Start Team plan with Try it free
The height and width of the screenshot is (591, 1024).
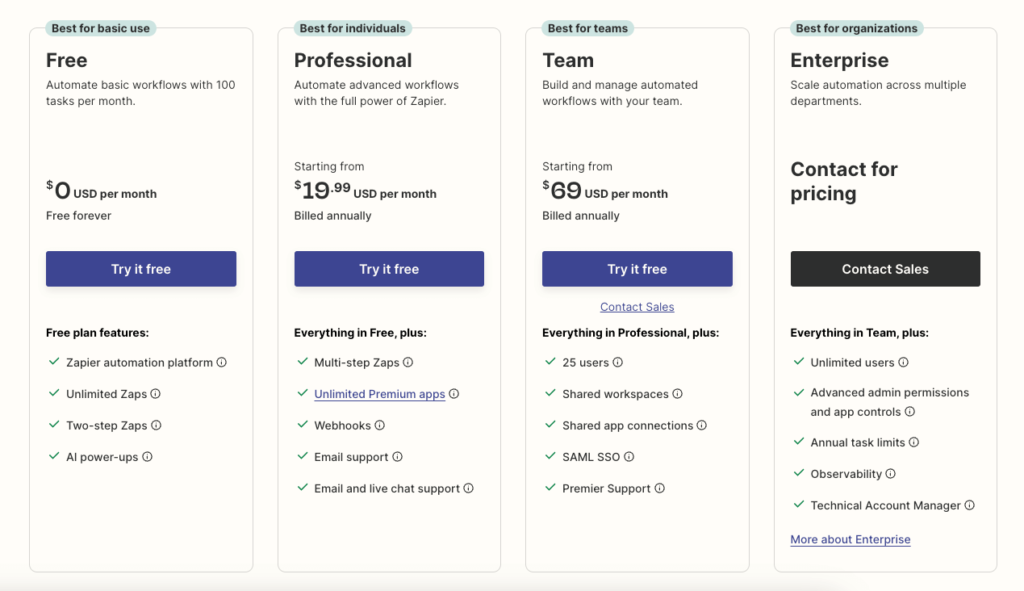pyautogui.click(x=637, y=269)
